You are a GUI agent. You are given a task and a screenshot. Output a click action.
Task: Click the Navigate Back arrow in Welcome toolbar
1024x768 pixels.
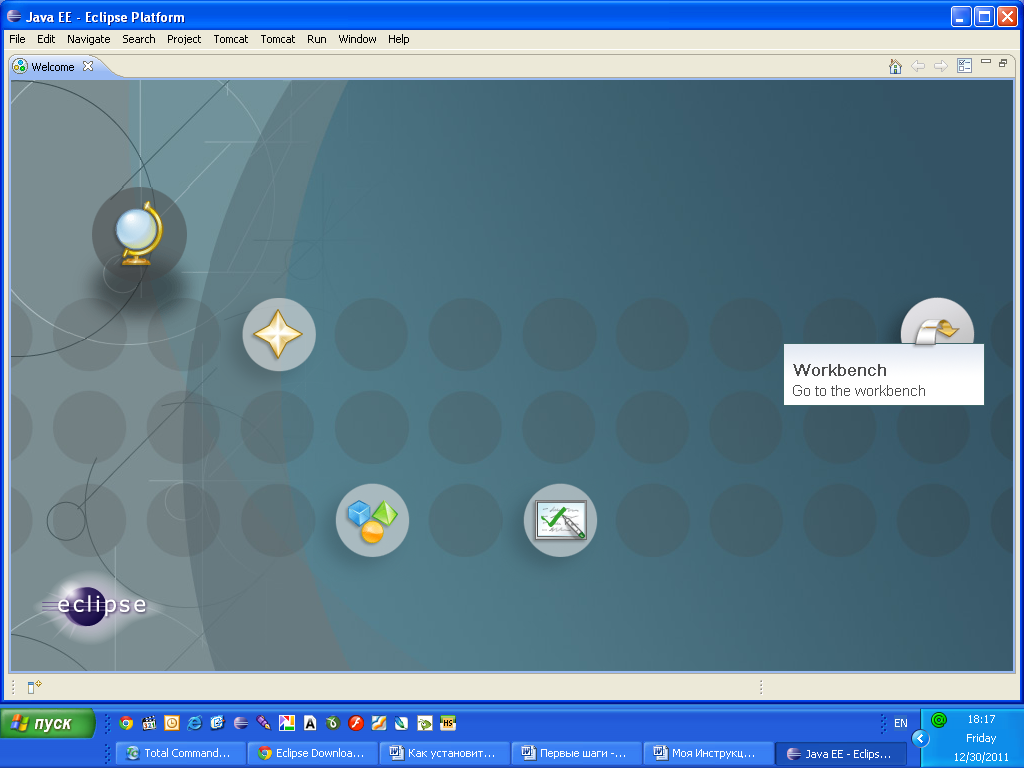918,66
